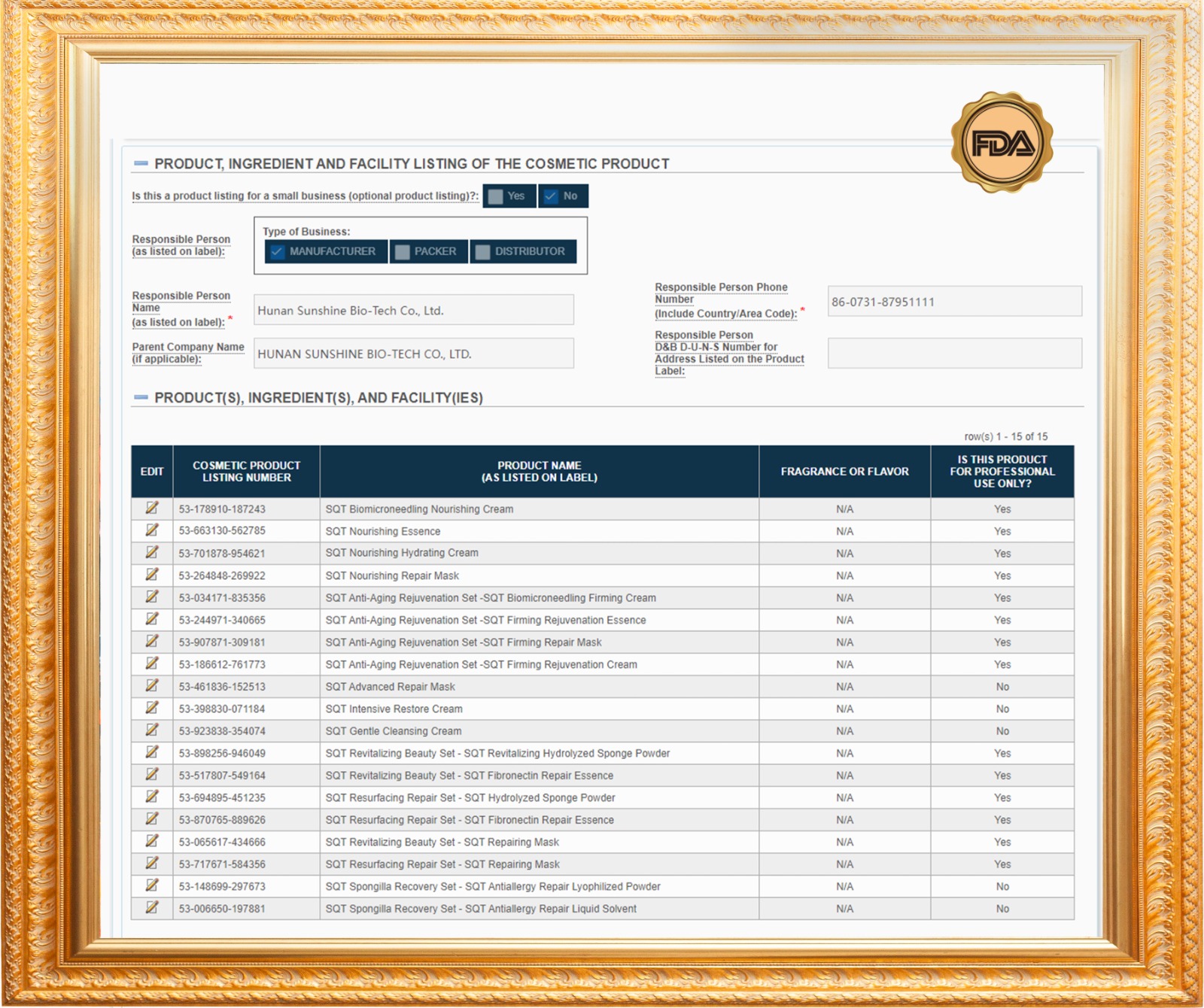Viewport: 1204px width, 1008px height.
Task: Click the row(s) 1 - 15 of 15 counter
Action: tap(1006, 436)
